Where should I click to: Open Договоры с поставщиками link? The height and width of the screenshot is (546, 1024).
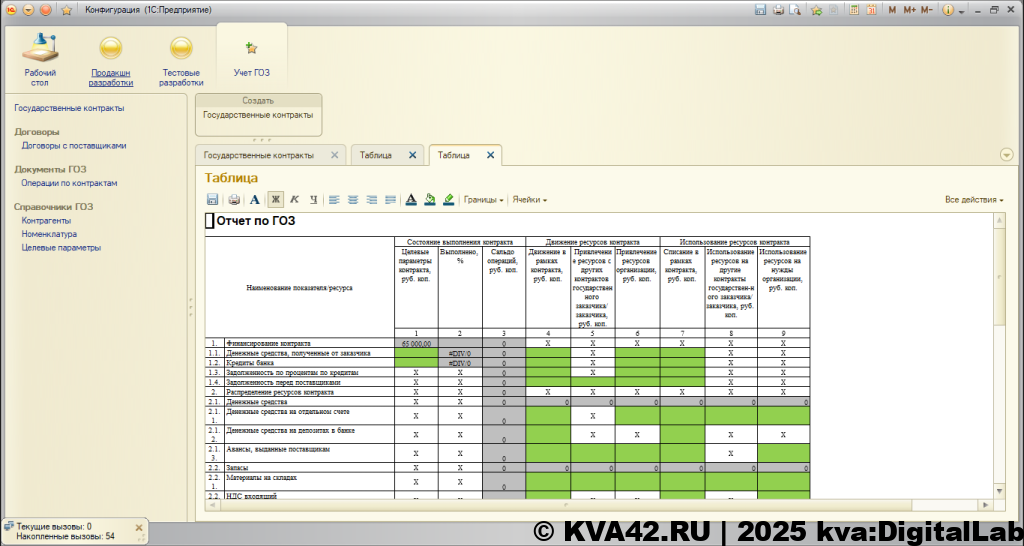click(74, 145)
